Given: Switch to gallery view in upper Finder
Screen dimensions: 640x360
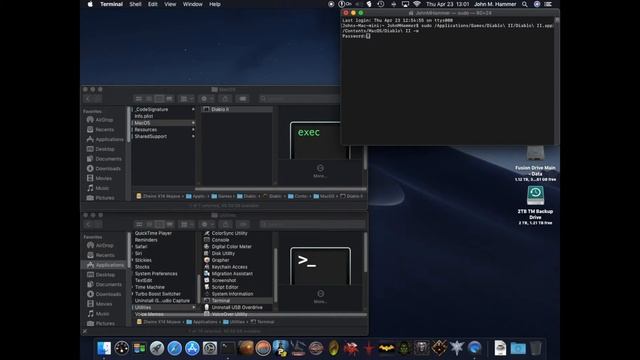Looking at the screenshot, I should pos(169,99).
